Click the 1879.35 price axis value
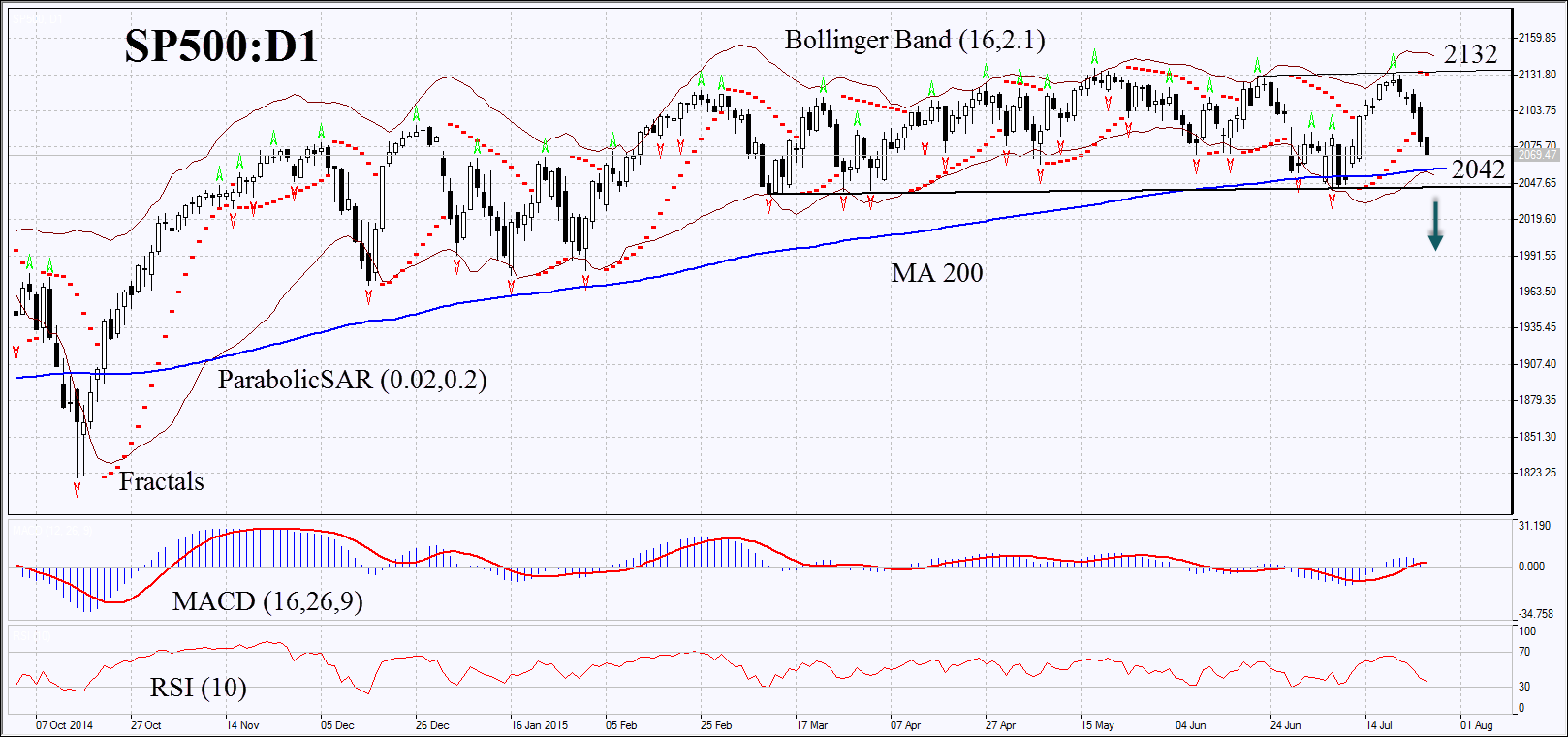This screenshot has height=737, width=1568. tap(1537, 400)
